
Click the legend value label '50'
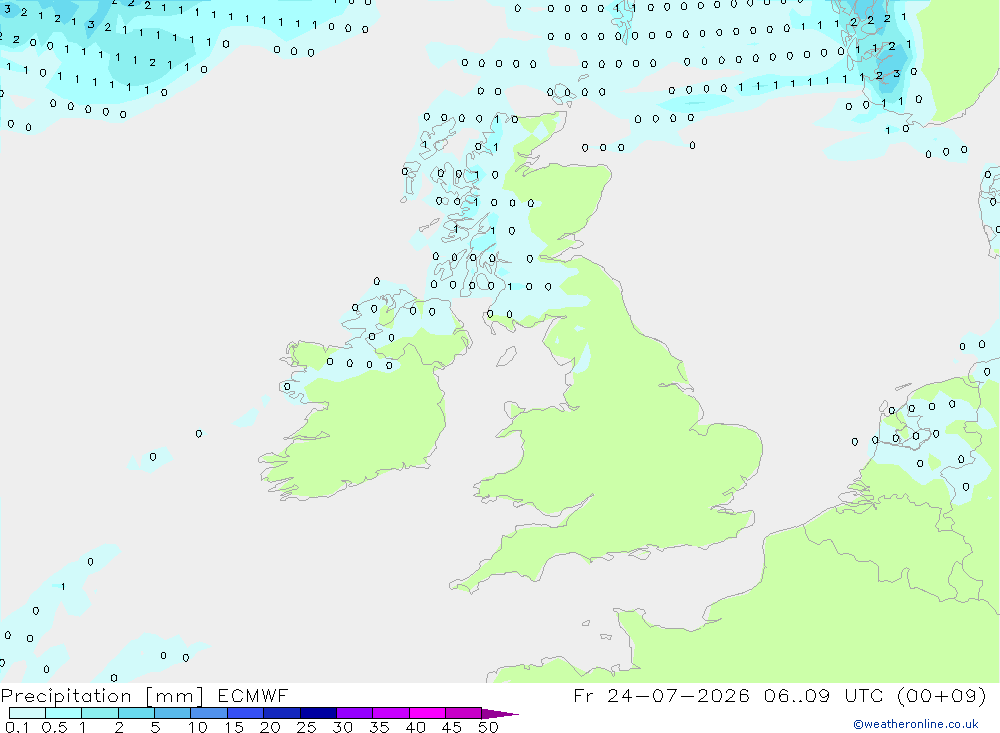(488, 727)
